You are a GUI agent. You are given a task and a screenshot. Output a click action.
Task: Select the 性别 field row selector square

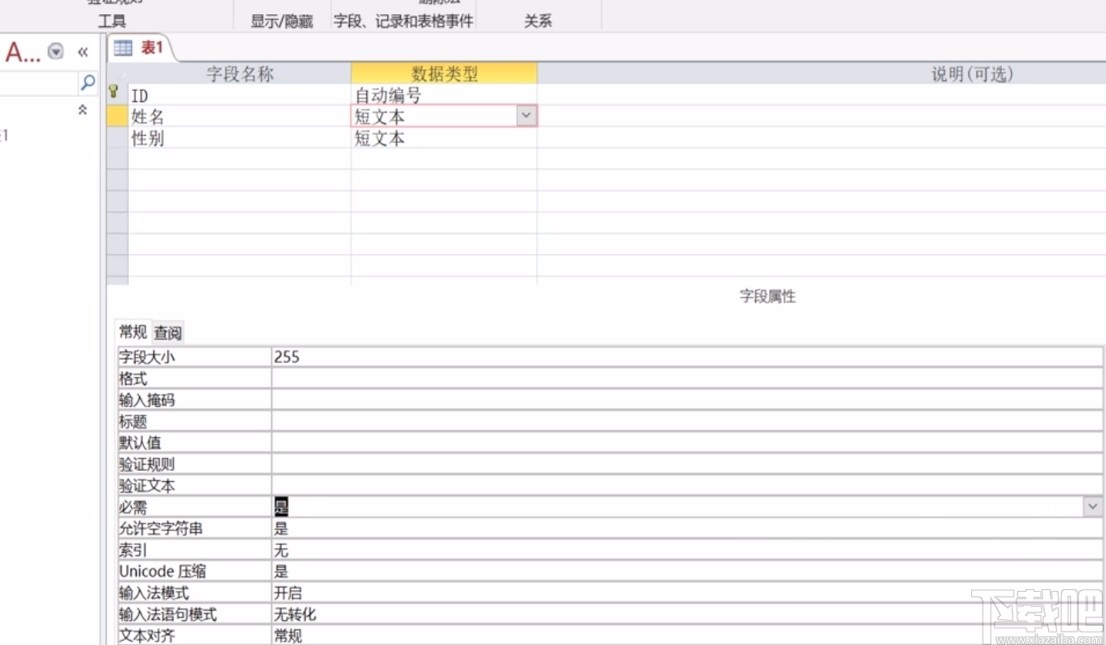115,139
